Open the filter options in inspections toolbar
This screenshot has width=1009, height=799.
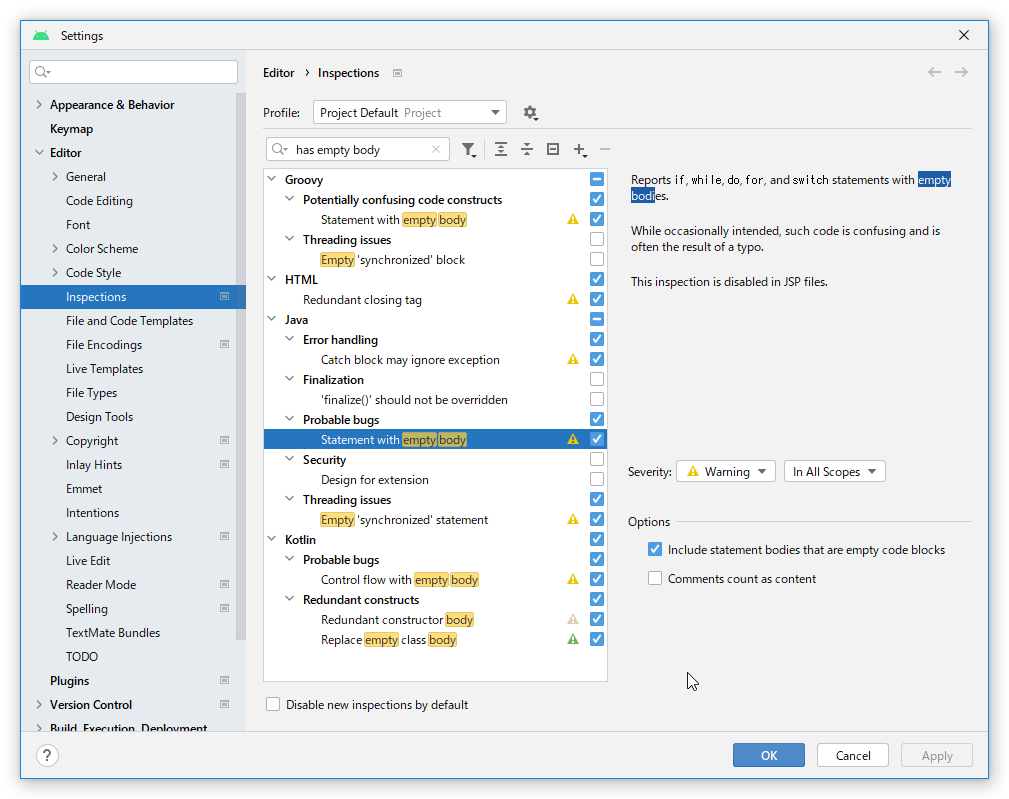click(x=469, y=149)
